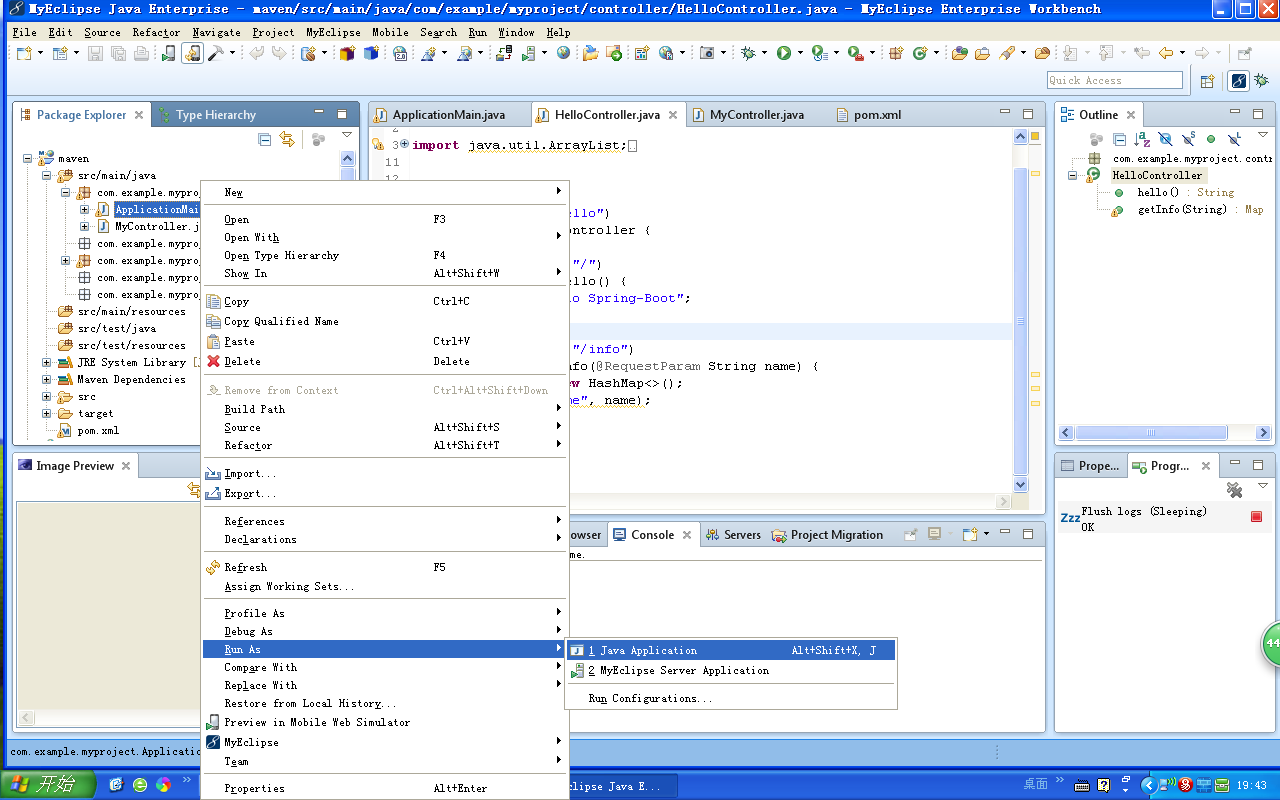Click the Outline horizontal scrollbar
This screenshot has height=800, width=1280.
coord(1150,433)
